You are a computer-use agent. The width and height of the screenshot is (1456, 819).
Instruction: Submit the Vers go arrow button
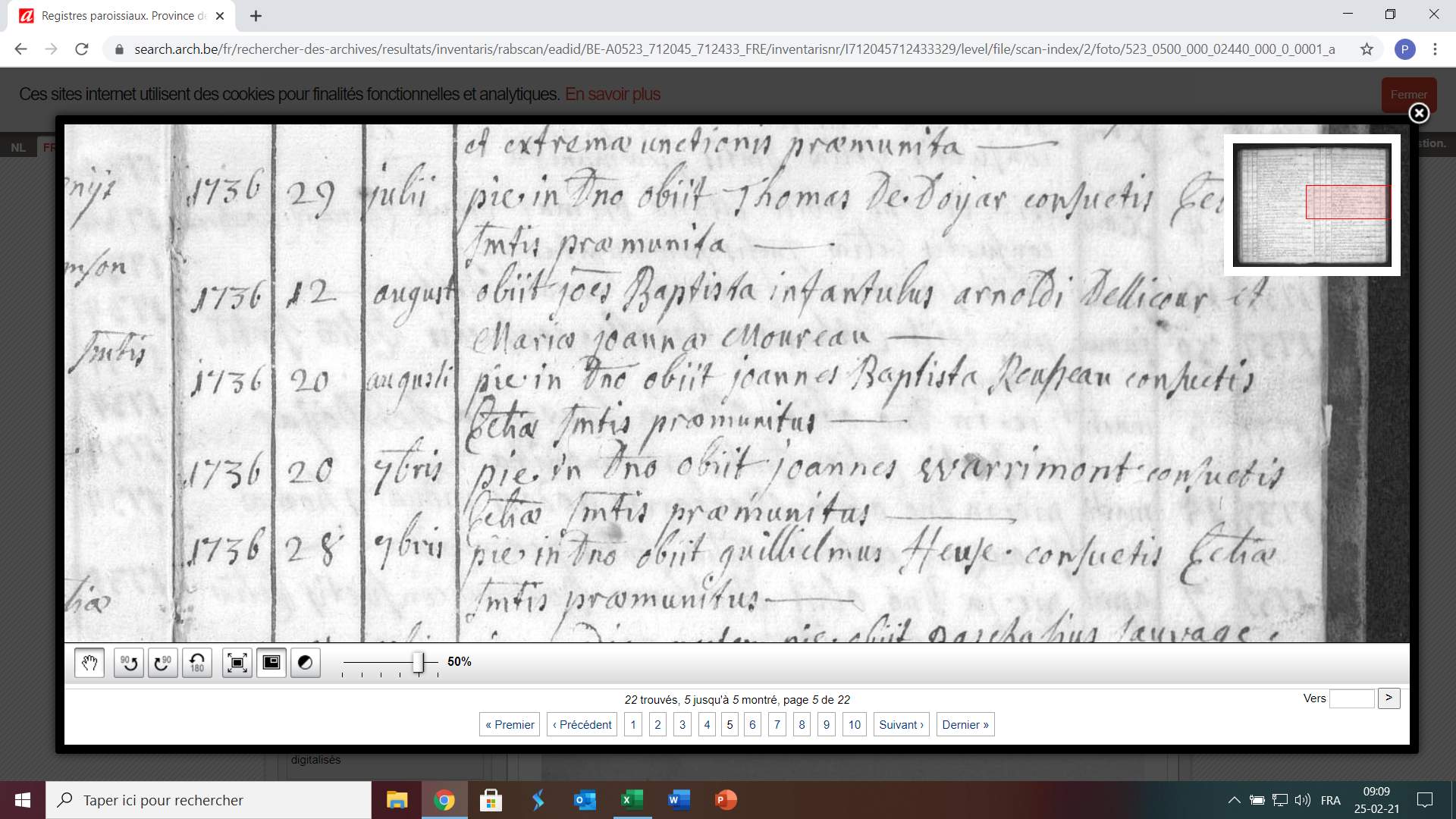(1389, 698)
